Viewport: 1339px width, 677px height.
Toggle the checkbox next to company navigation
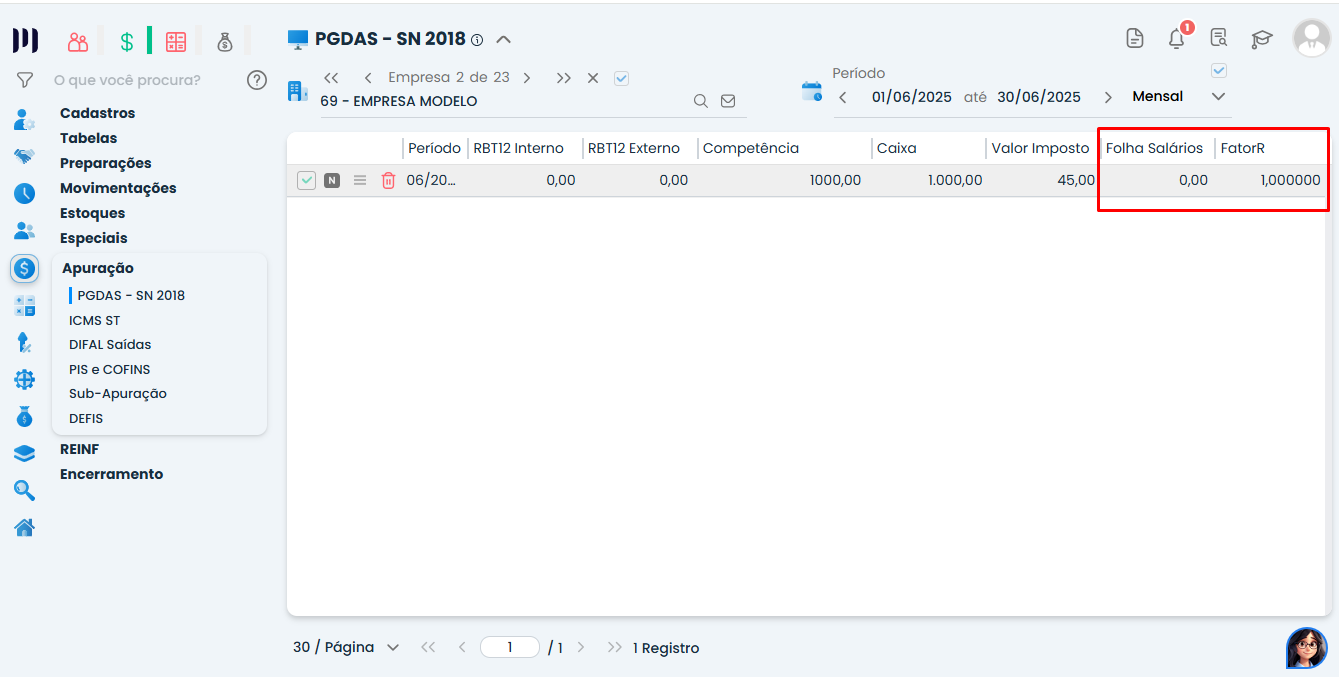click(x=621, y=78)
